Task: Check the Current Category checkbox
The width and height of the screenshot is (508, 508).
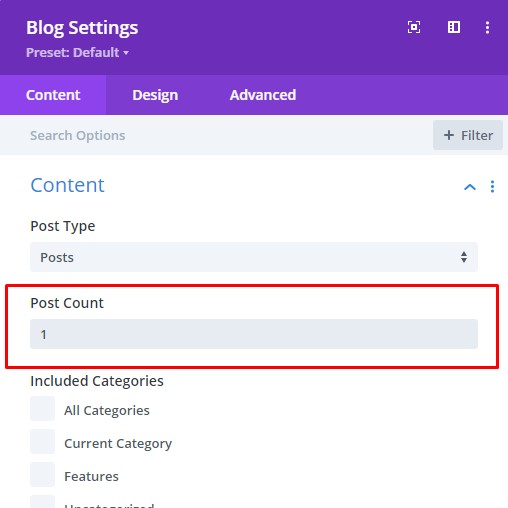Action: pos(42,442)
